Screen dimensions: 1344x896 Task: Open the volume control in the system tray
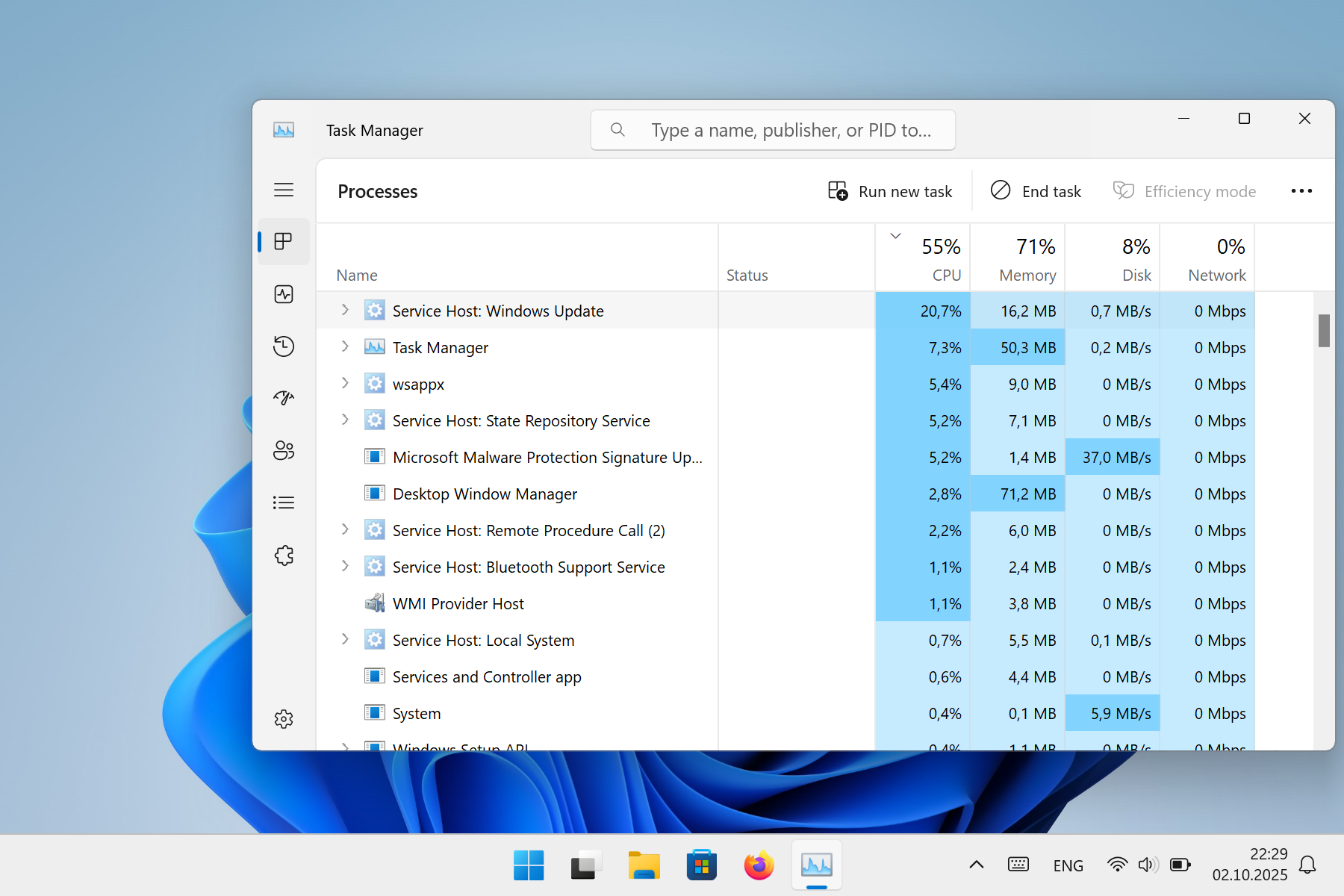click(1148, 865)
